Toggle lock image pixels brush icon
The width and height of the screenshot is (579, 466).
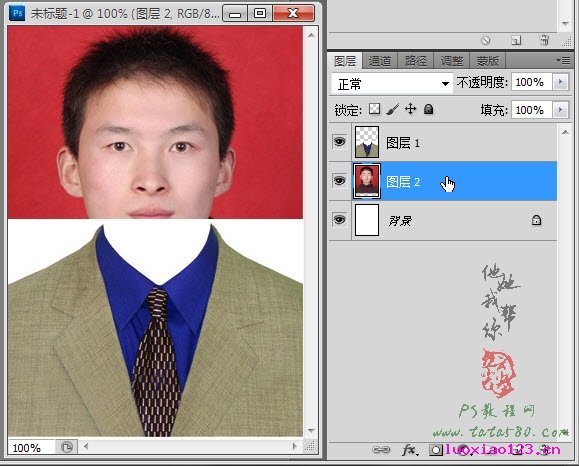[x=393, y=109]
